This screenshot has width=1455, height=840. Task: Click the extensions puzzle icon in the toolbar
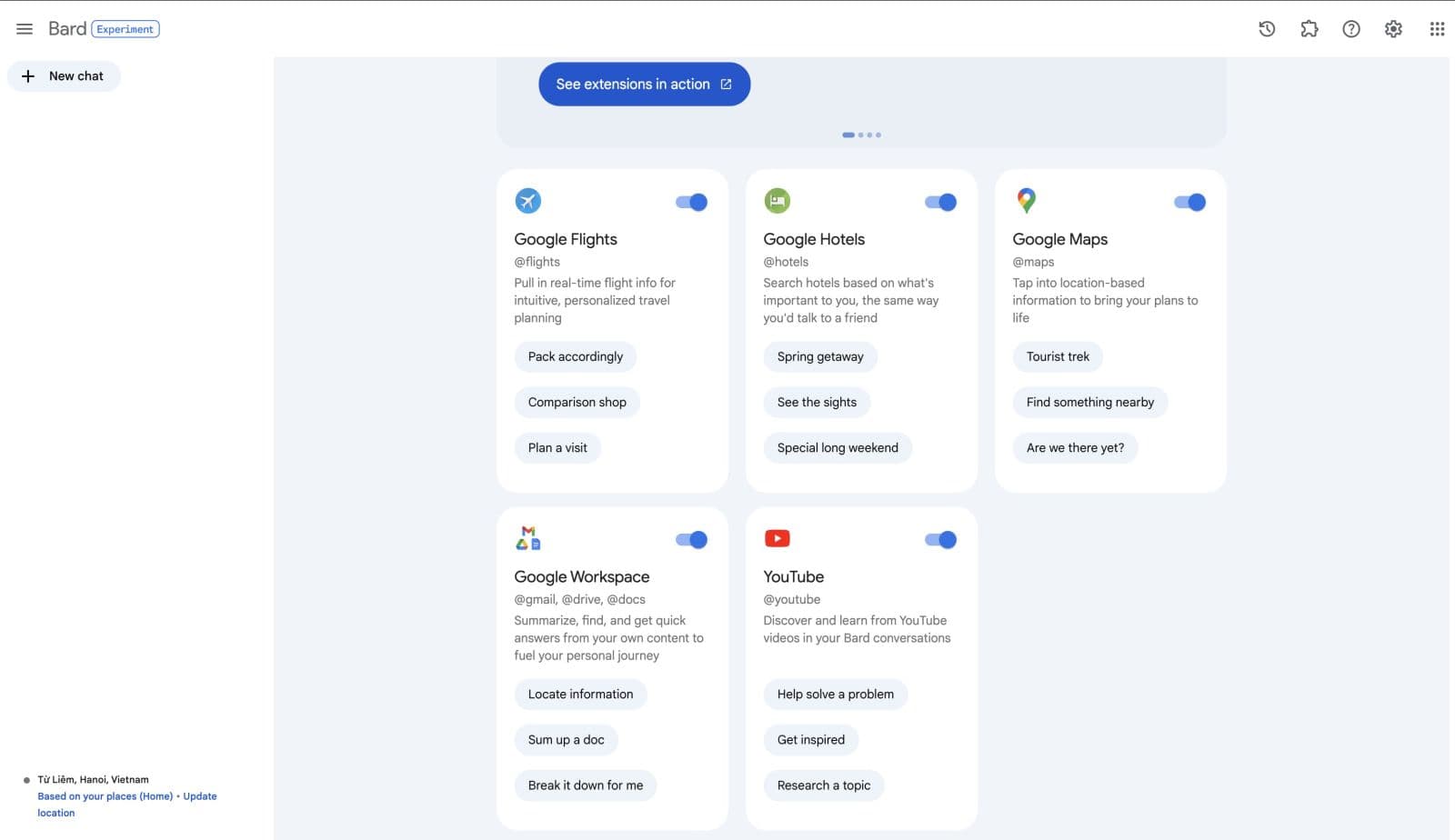(1309, 28)
